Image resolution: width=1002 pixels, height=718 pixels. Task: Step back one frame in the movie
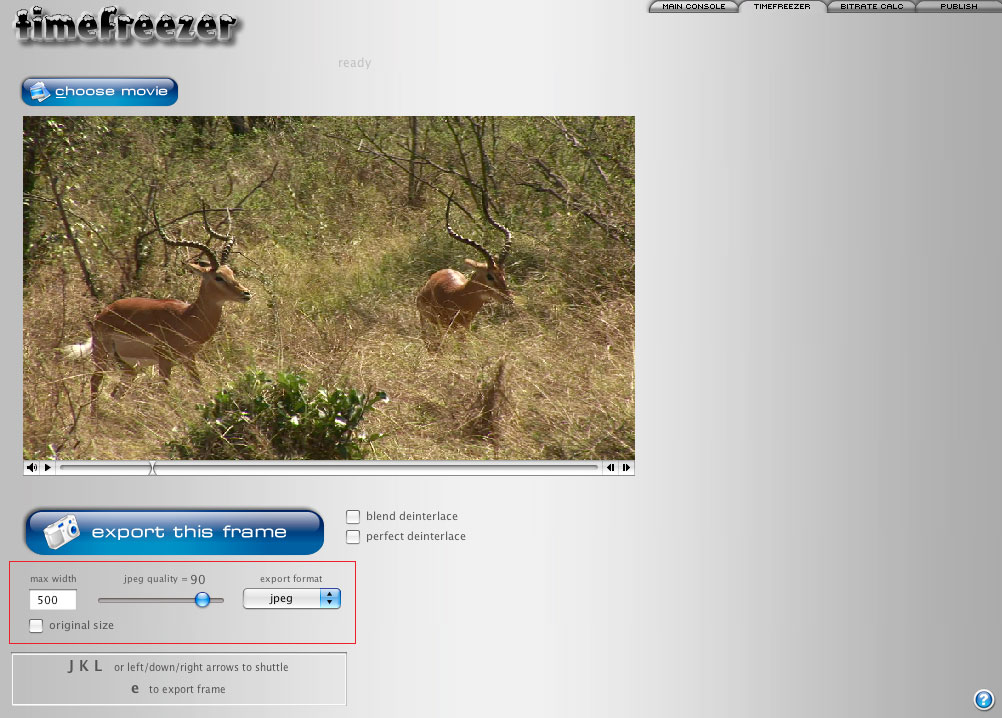tap(610, 467)
